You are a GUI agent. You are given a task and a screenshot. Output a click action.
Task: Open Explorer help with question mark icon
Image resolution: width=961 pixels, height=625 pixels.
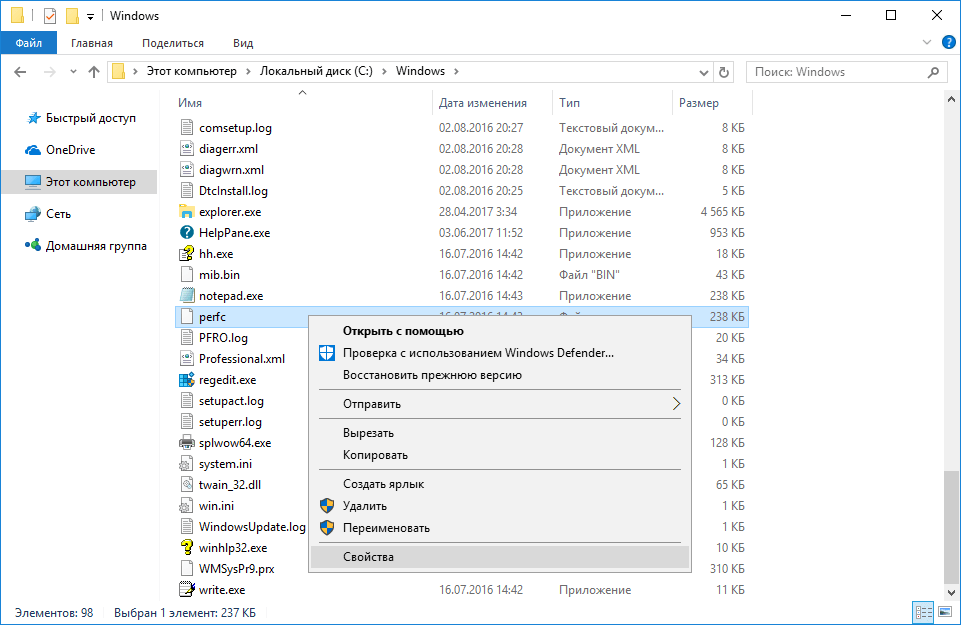[949, 42]
